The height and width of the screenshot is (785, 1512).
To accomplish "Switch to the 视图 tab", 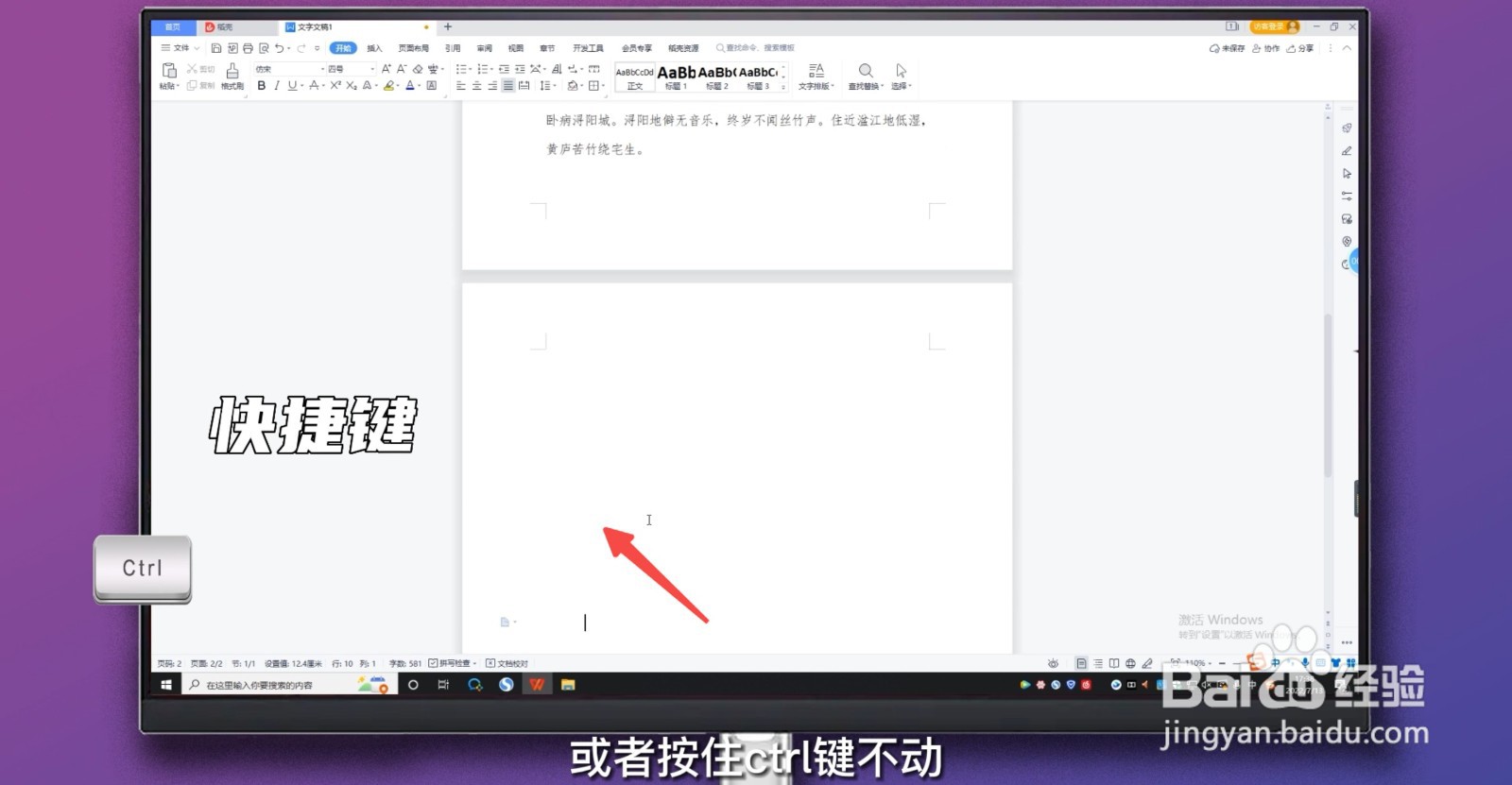I will (516, 48).
